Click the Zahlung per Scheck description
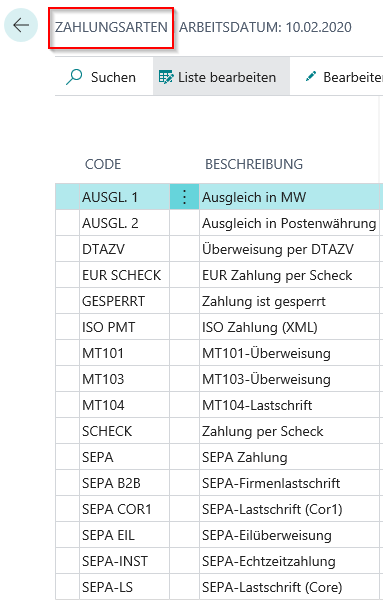 (x=263, y=431)
